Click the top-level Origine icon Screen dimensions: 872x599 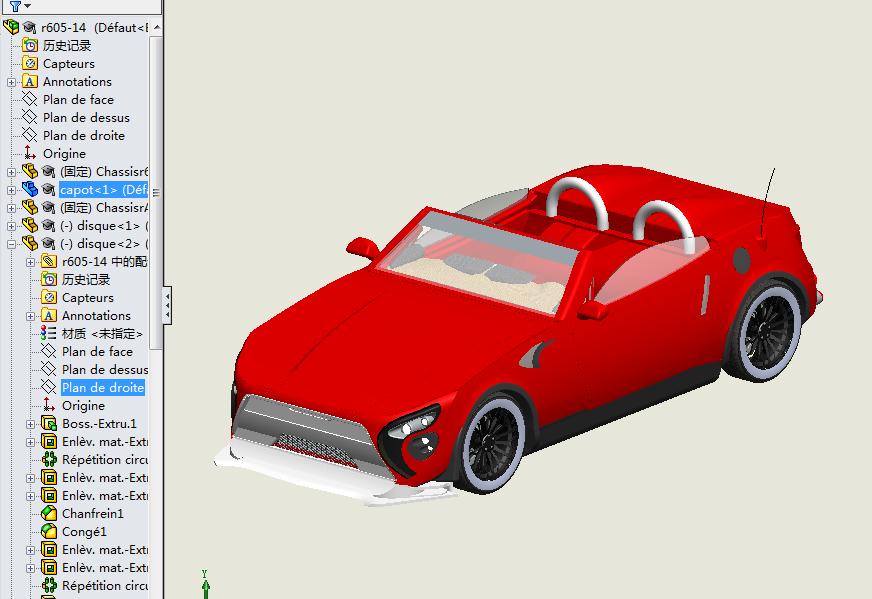[x=30, y=154]
